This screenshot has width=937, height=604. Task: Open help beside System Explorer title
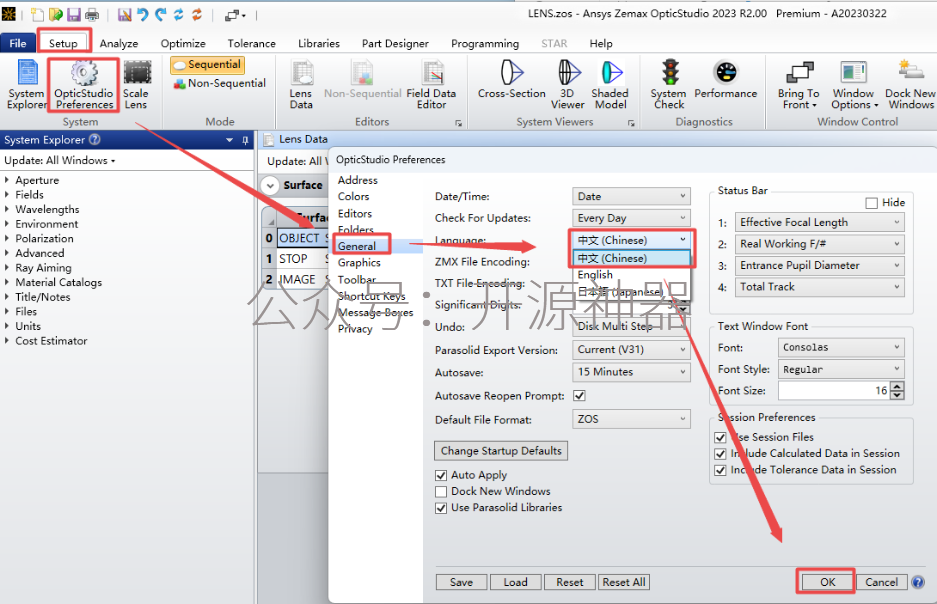tap(94, 139)
